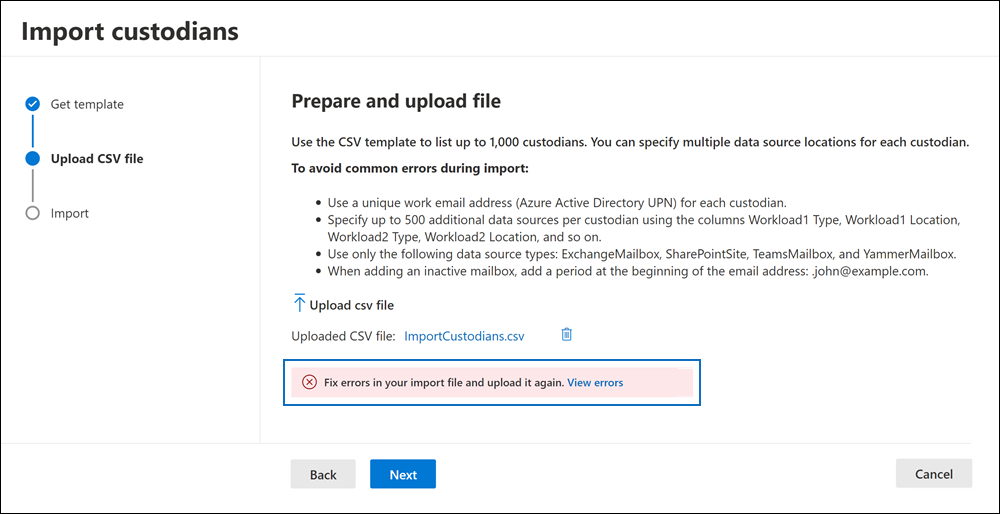The height and width of the screenshot is (514, 1000).
Task: Click the sentence about listing up to 1,000 custodians
Action: [x=630, y=142]
